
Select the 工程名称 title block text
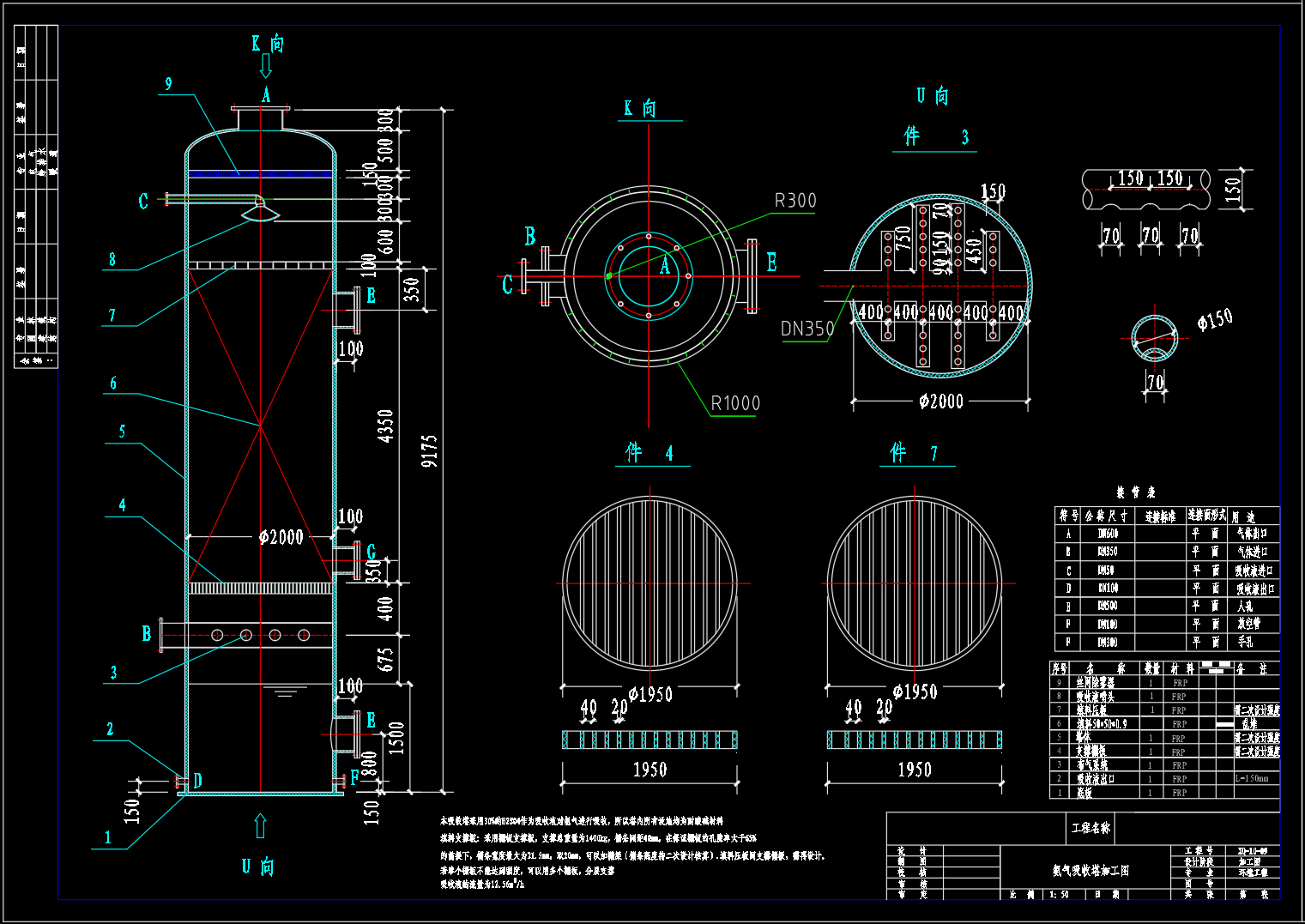point(1091,828)
